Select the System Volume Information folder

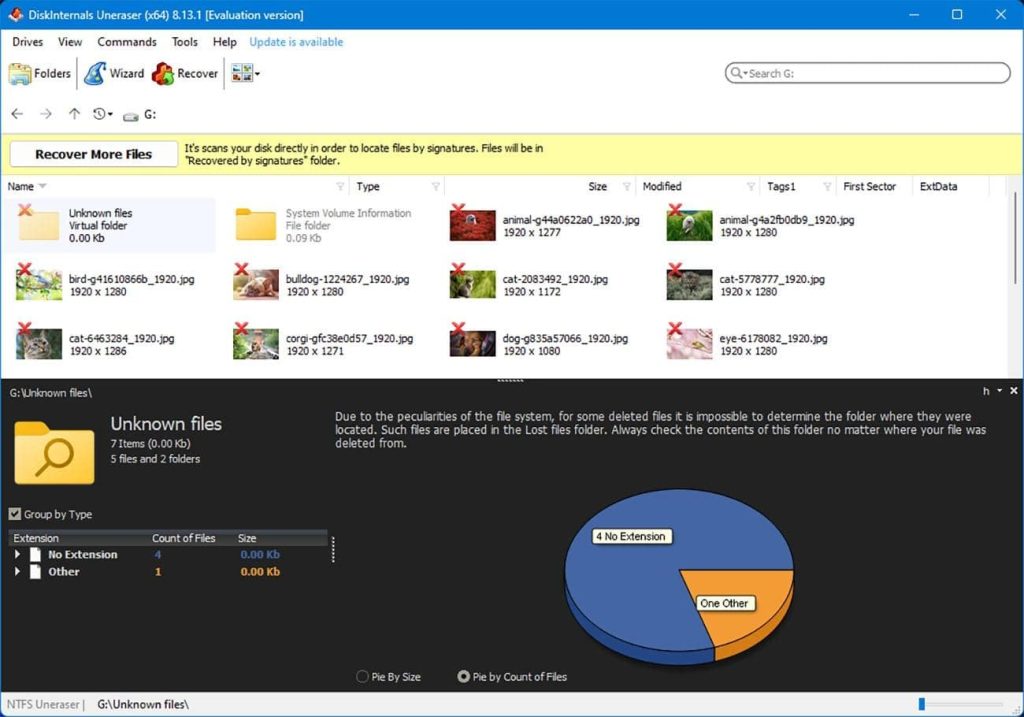pyautogui.click(x=323, y=225)
